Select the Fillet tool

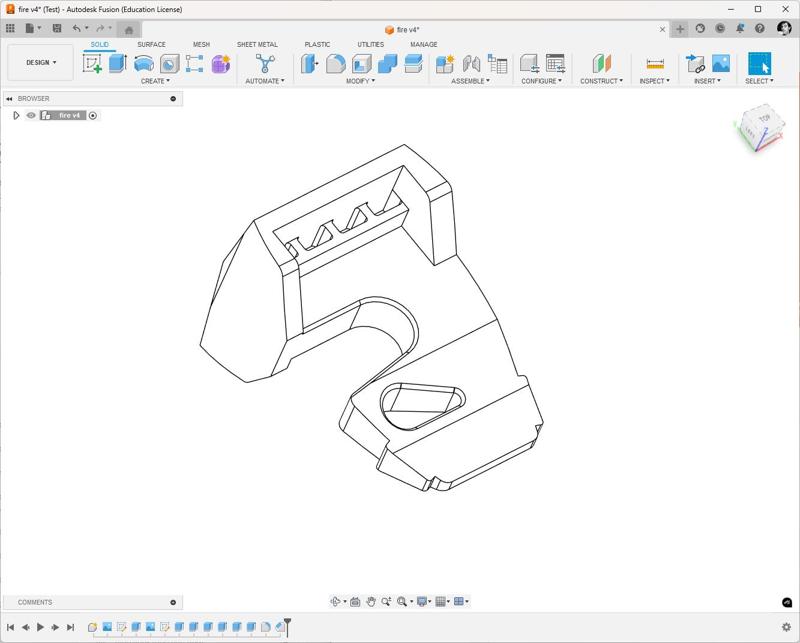(x=336, y=64)
